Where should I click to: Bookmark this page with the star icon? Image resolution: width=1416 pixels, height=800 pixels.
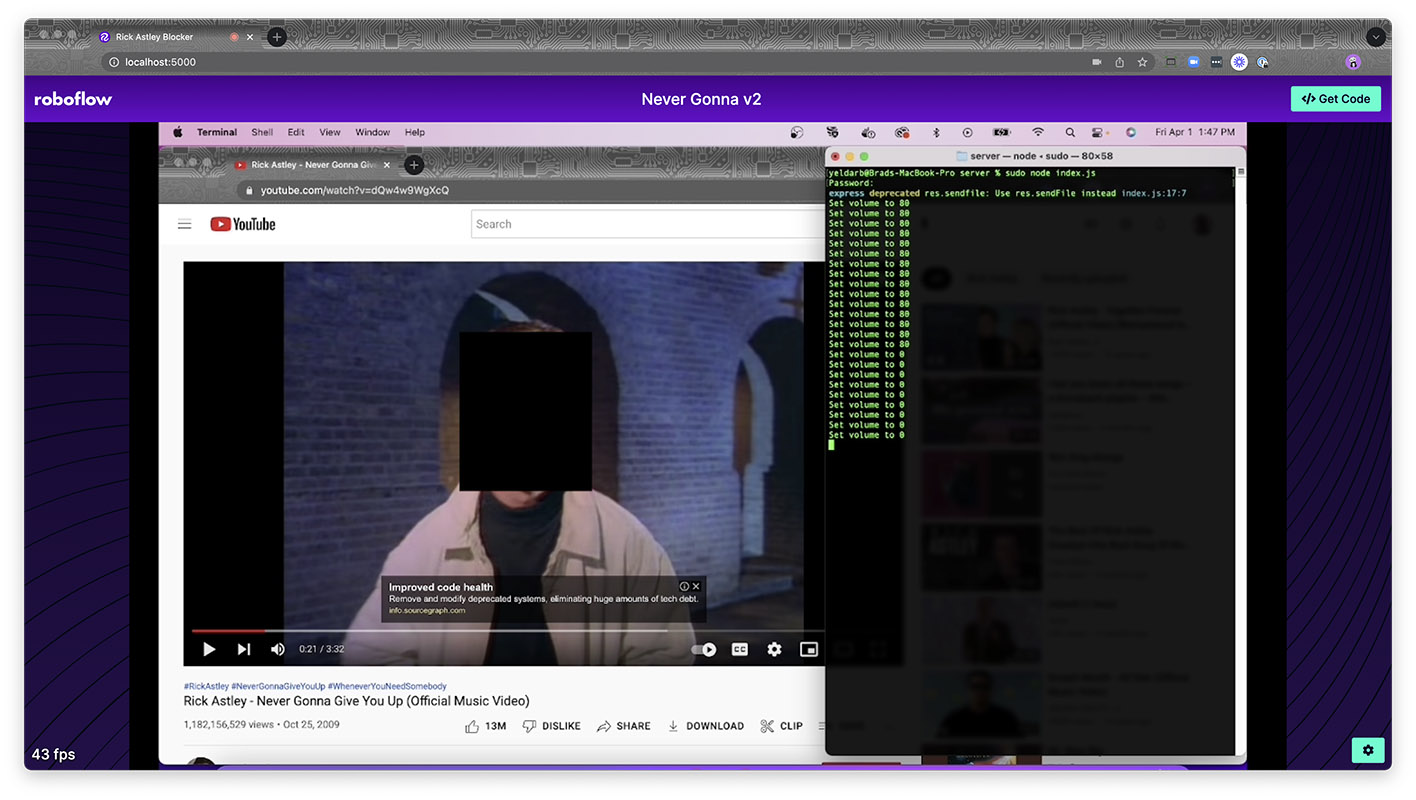(x=1143, y=62)
